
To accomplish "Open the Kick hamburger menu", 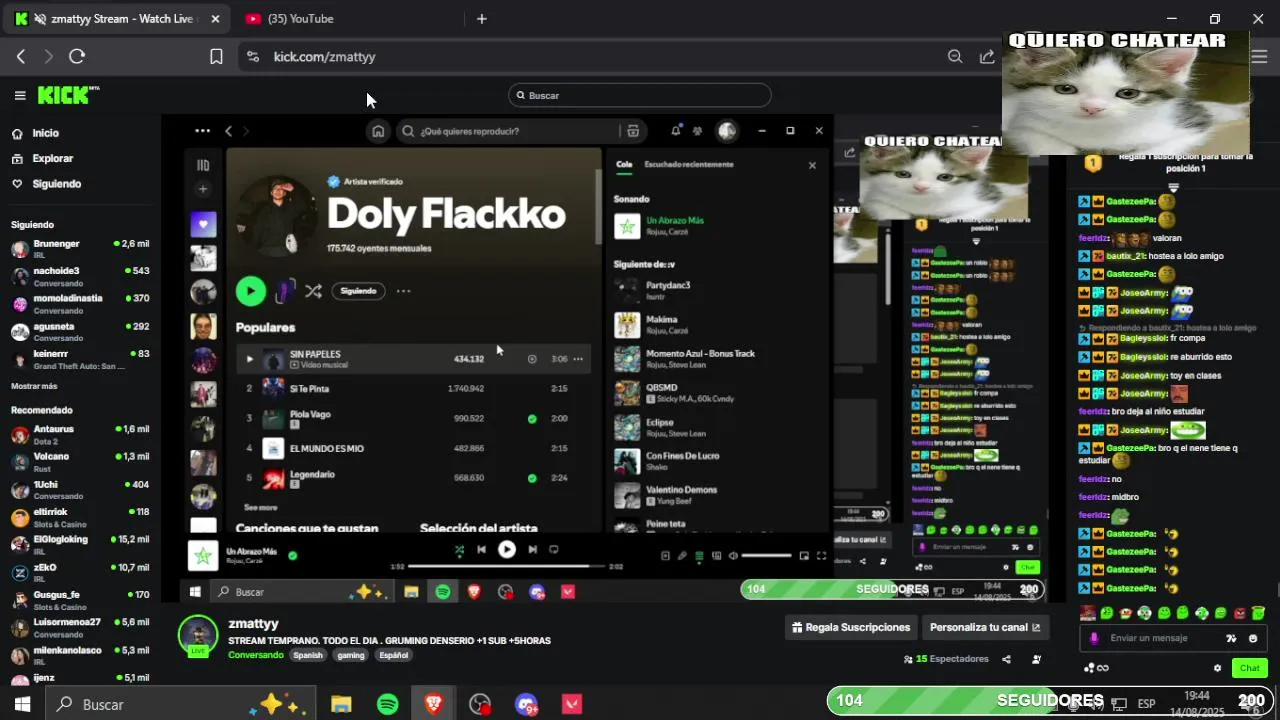I will click(20, 95).
